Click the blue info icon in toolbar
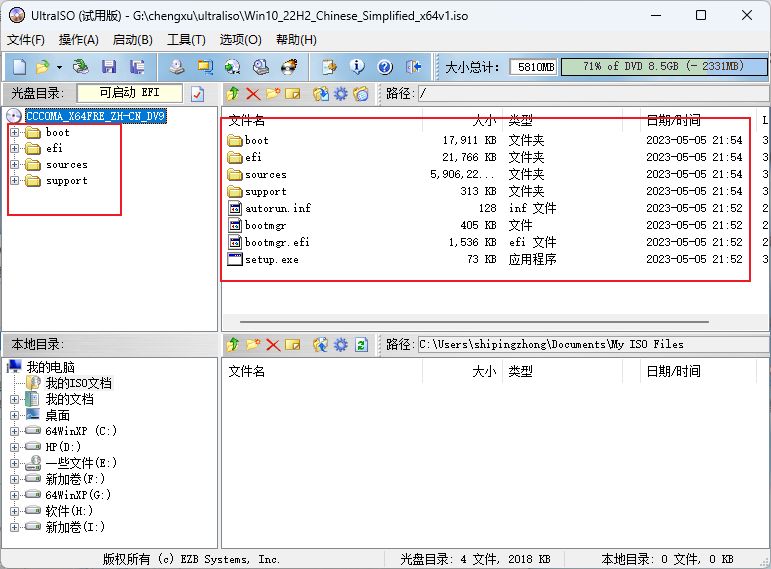Screen dimensions: 771x569 [x=357, y=67]
